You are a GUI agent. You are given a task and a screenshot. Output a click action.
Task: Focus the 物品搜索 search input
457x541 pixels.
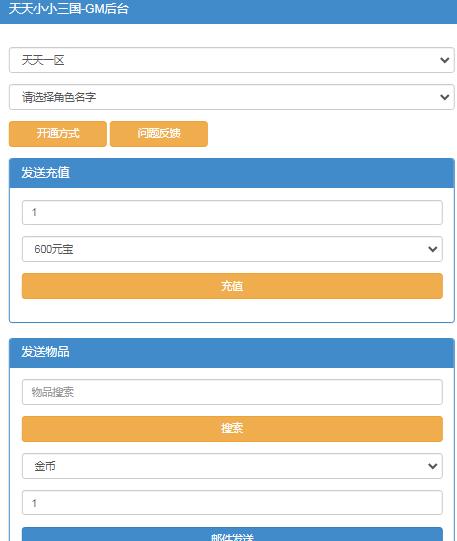click(232, 392)
